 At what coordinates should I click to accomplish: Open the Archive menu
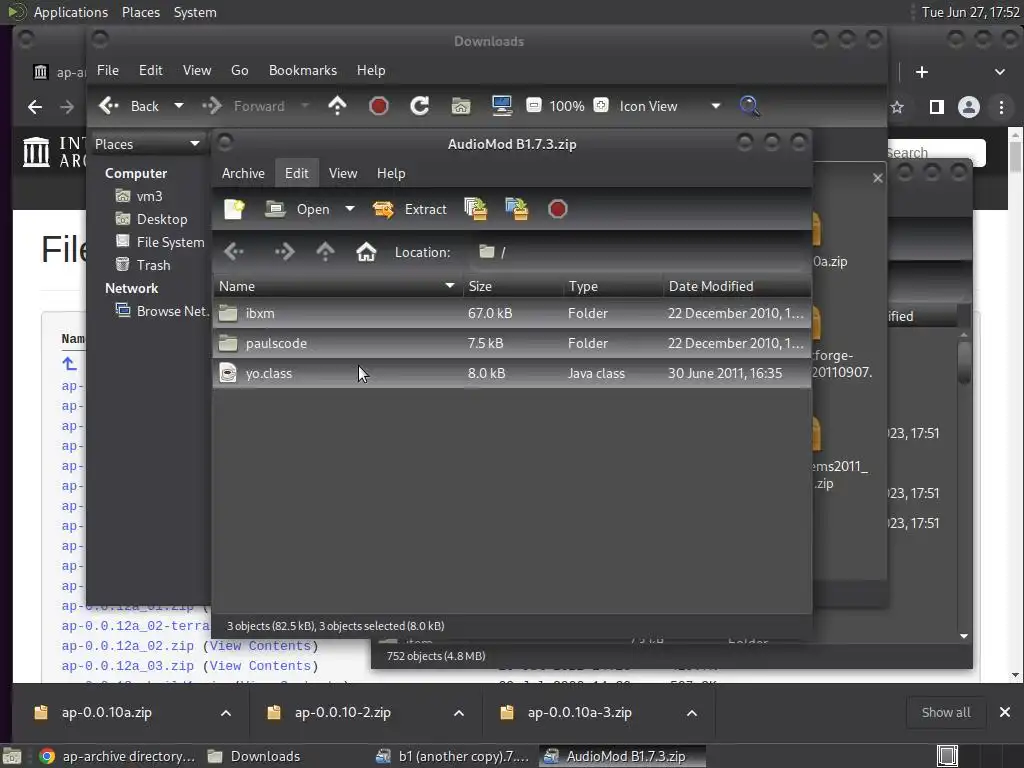click(x=243, y=173)
